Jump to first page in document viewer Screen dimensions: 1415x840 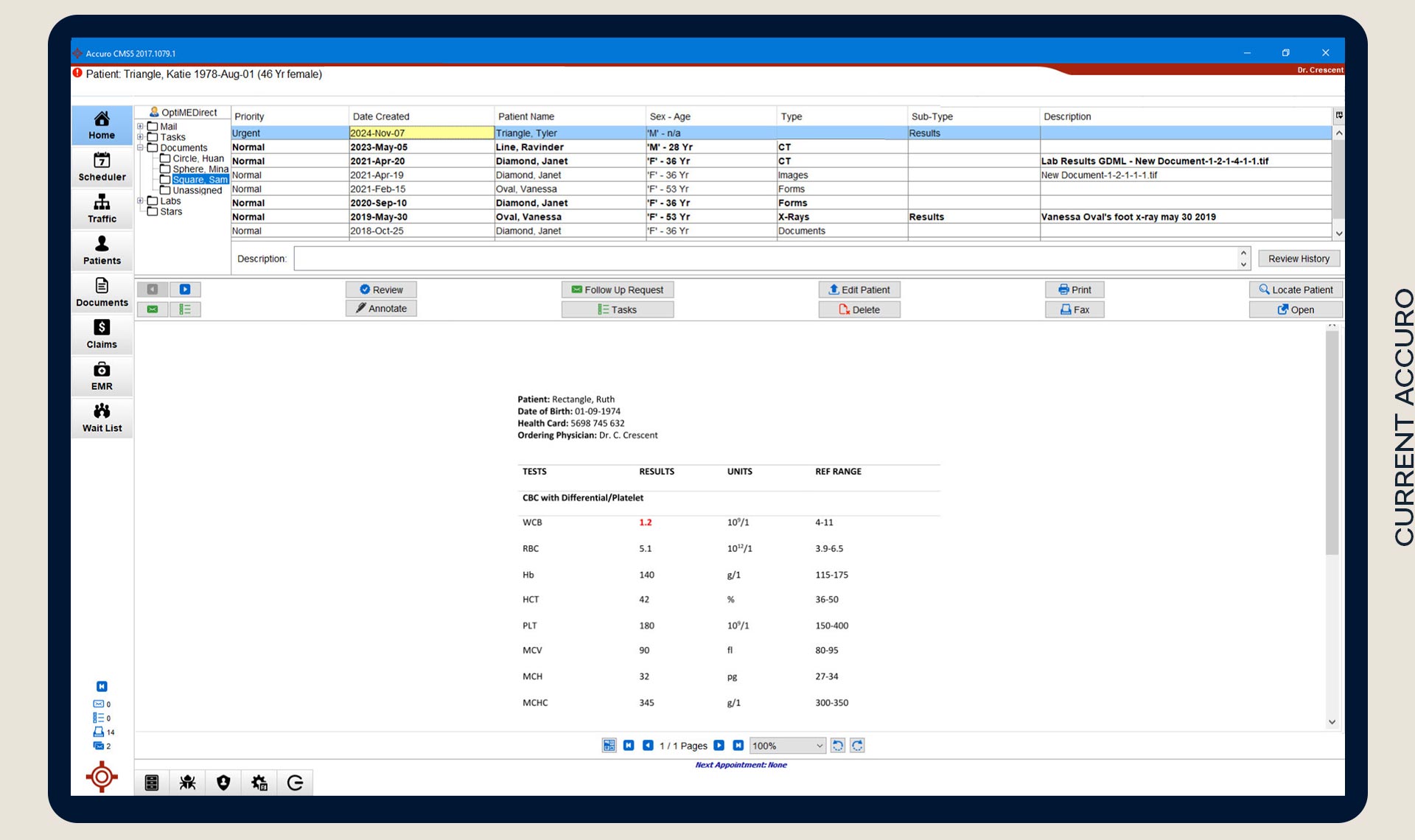tap(629, 746)
